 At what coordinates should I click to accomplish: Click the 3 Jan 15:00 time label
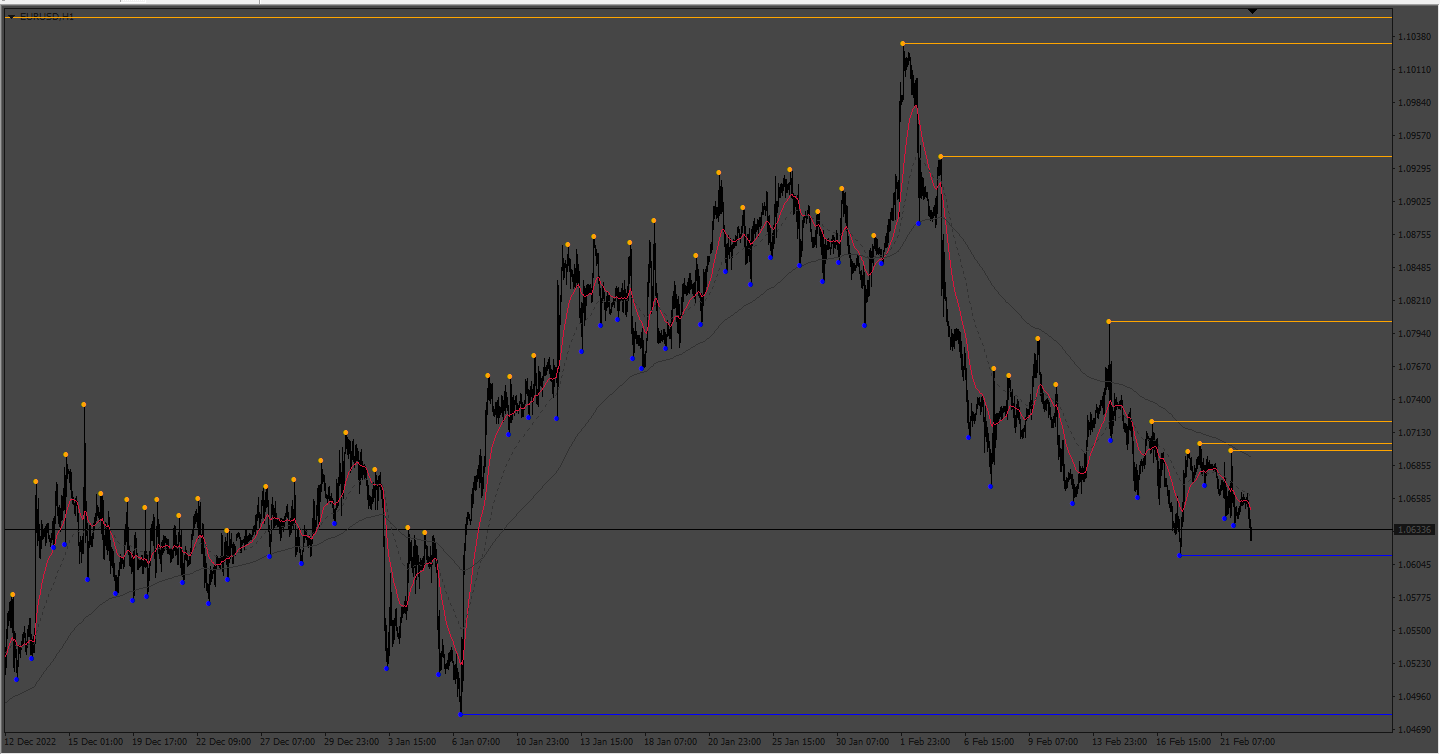pyautogui.click(x=413, y=743)
